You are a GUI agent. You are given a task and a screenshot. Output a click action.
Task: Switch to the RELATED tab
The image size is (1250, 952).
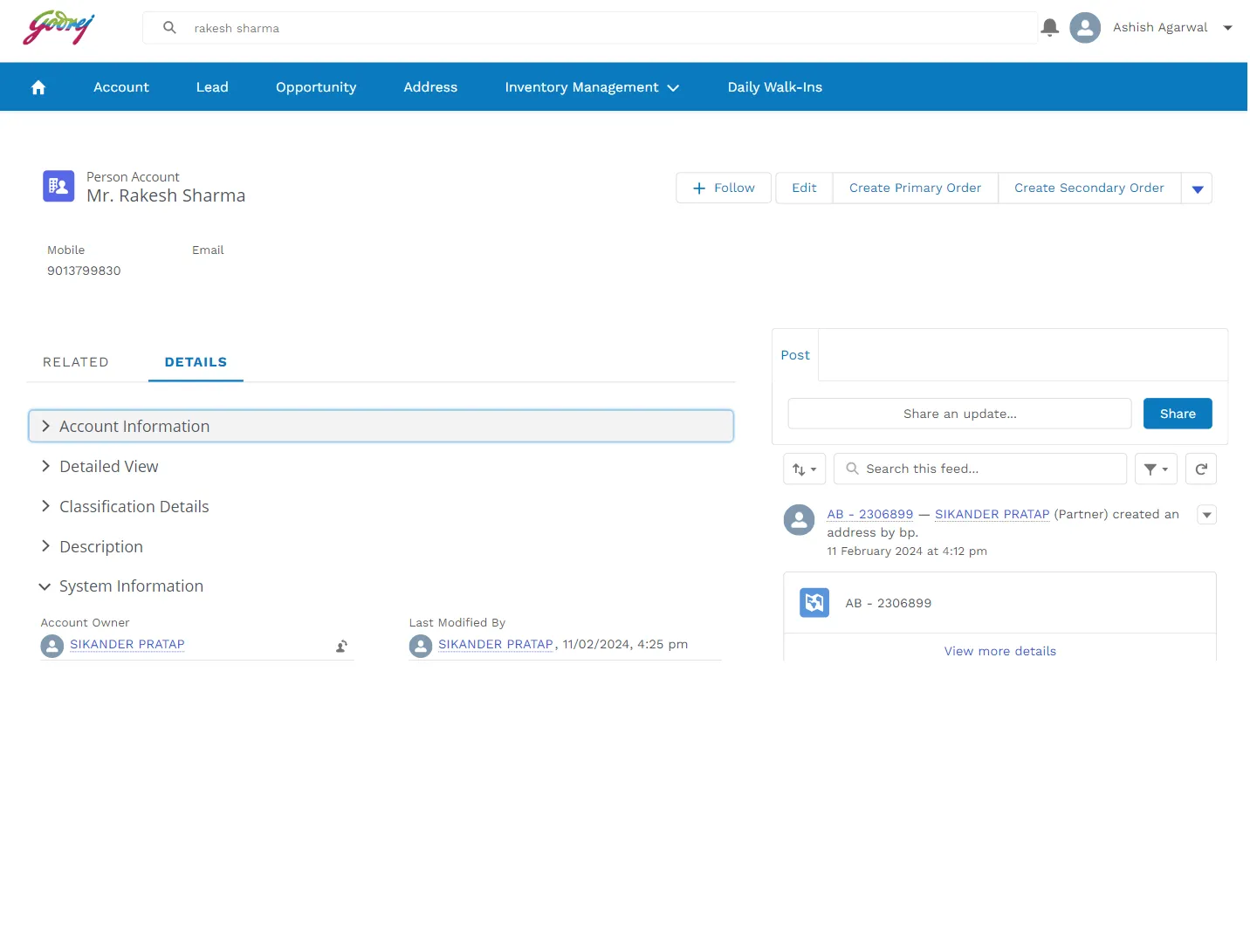tap(76, 362)
